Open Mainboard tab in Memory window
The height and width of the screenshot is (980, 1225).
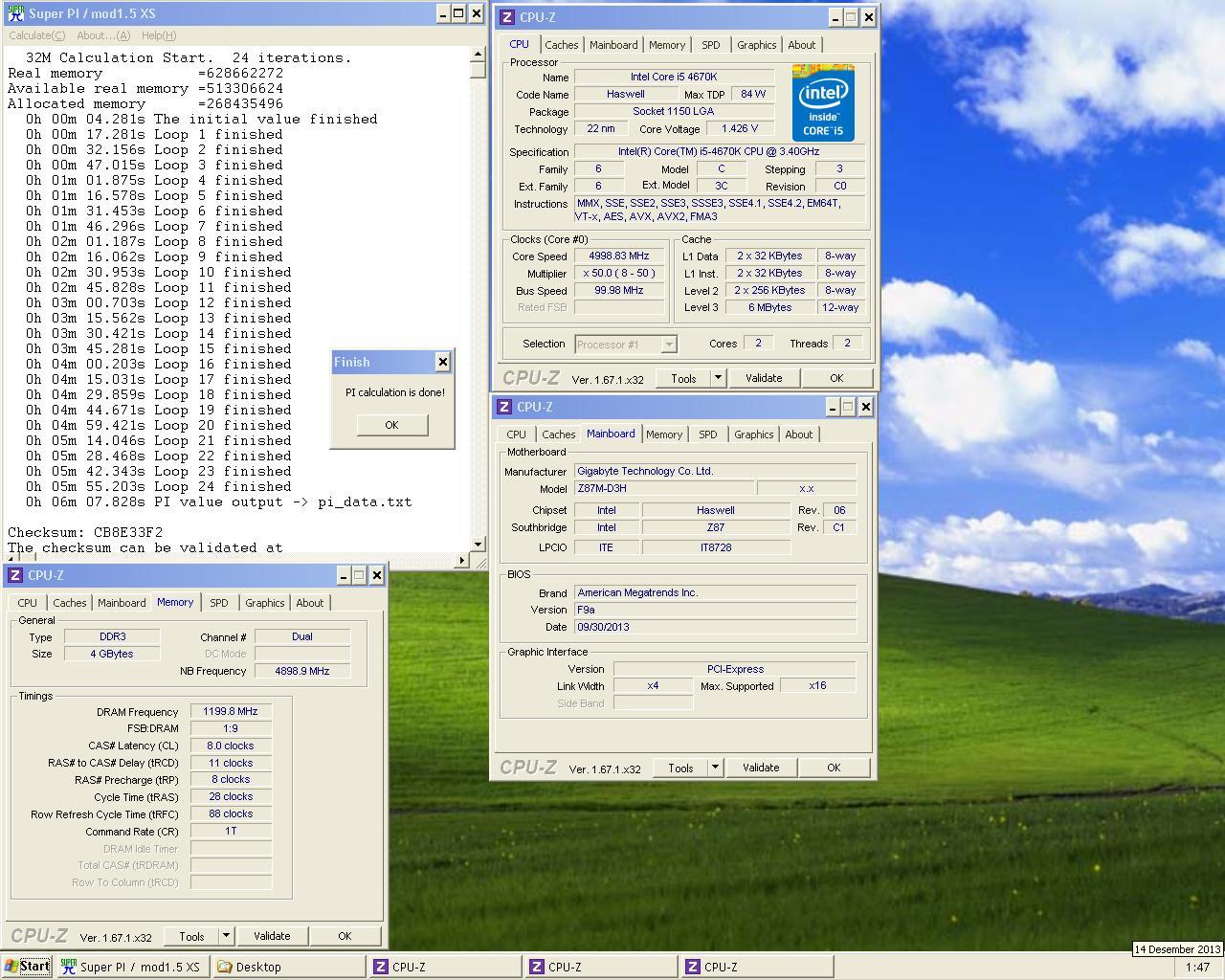point(122,603)
